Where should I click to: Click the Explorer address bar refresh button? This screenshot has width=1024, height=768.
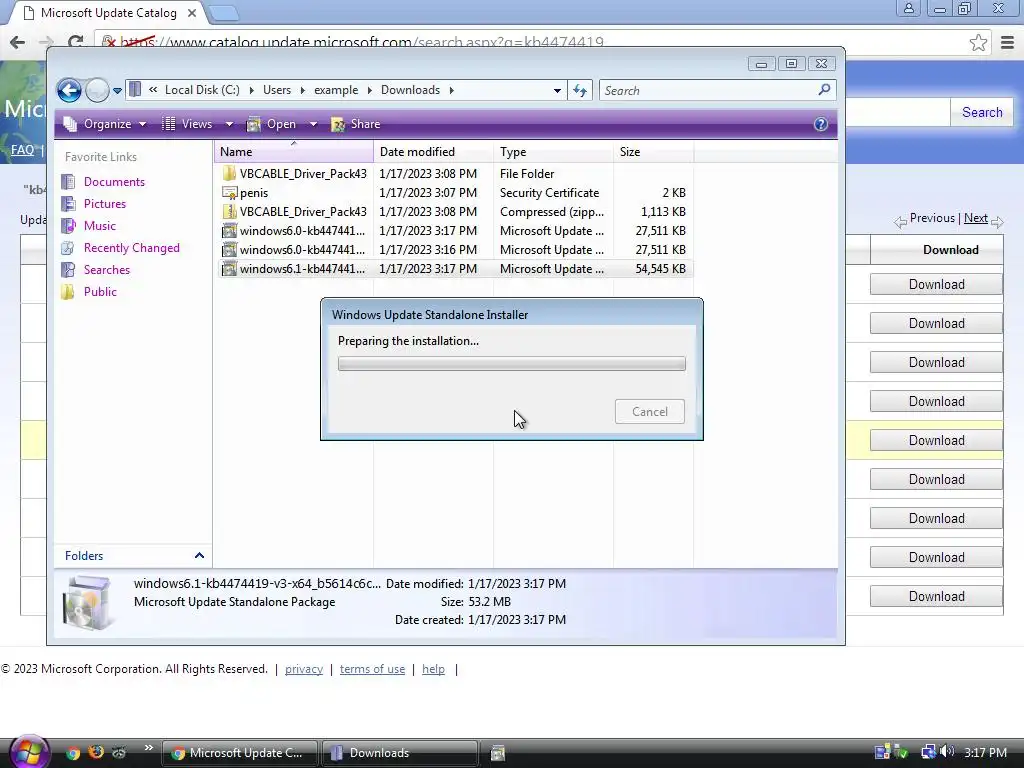pyautogui.click(x=580, y=90)
